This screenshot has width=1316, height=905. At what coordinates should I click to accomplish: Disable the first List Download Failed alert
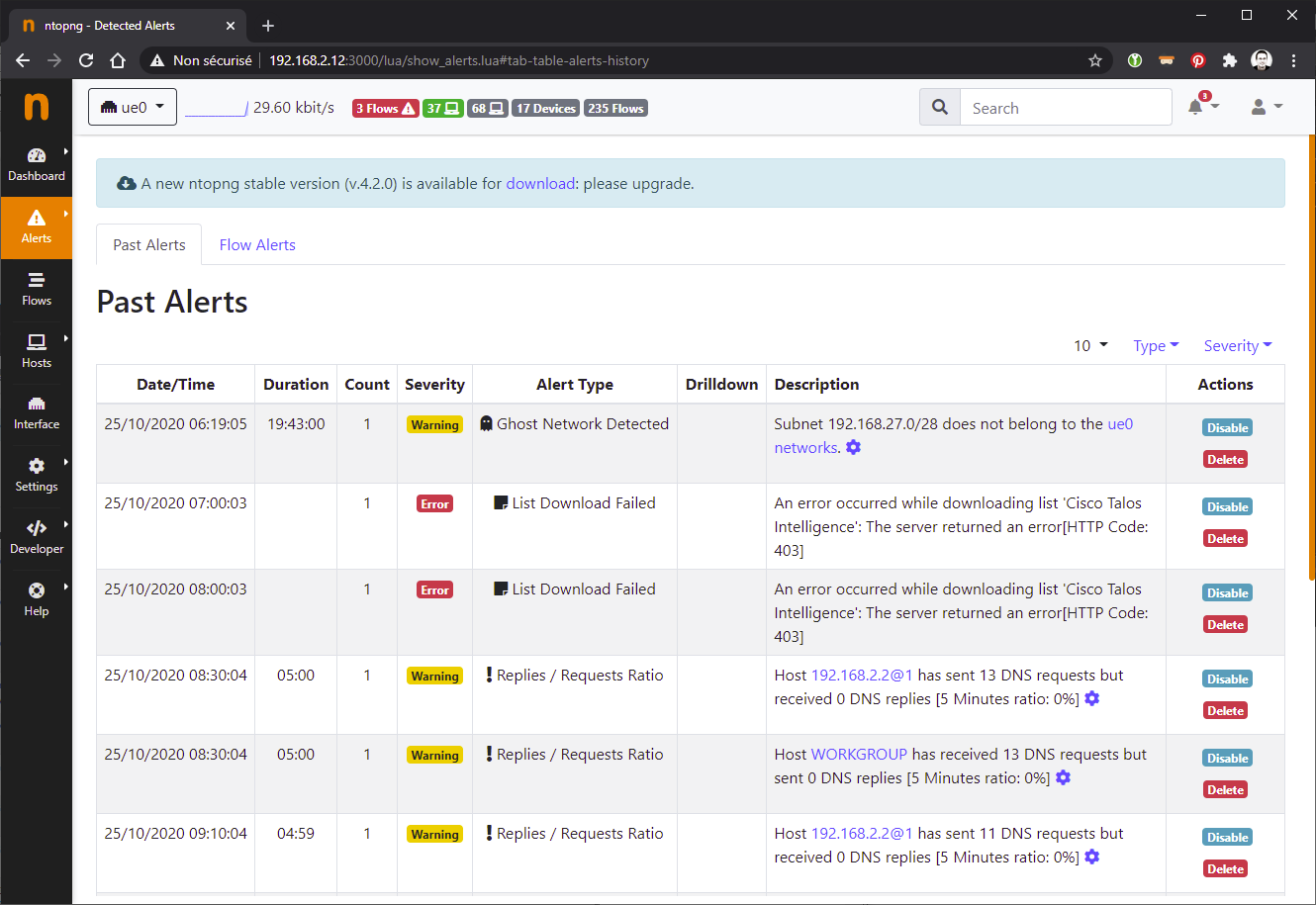[1227, 507]
